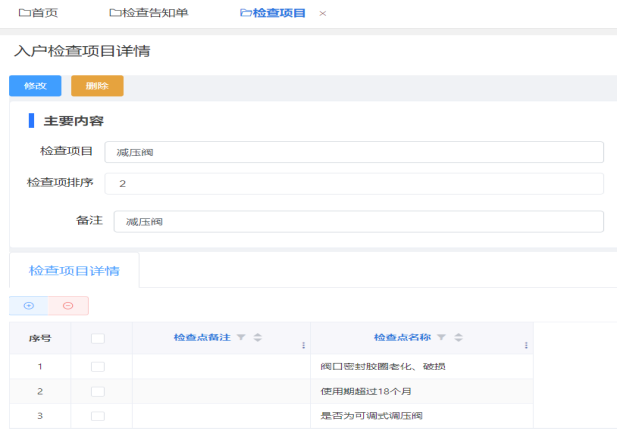The height and width of the screenshot is (429, 617).
Task: Click the 序号 column header
Action: click(x=40, y=338)
